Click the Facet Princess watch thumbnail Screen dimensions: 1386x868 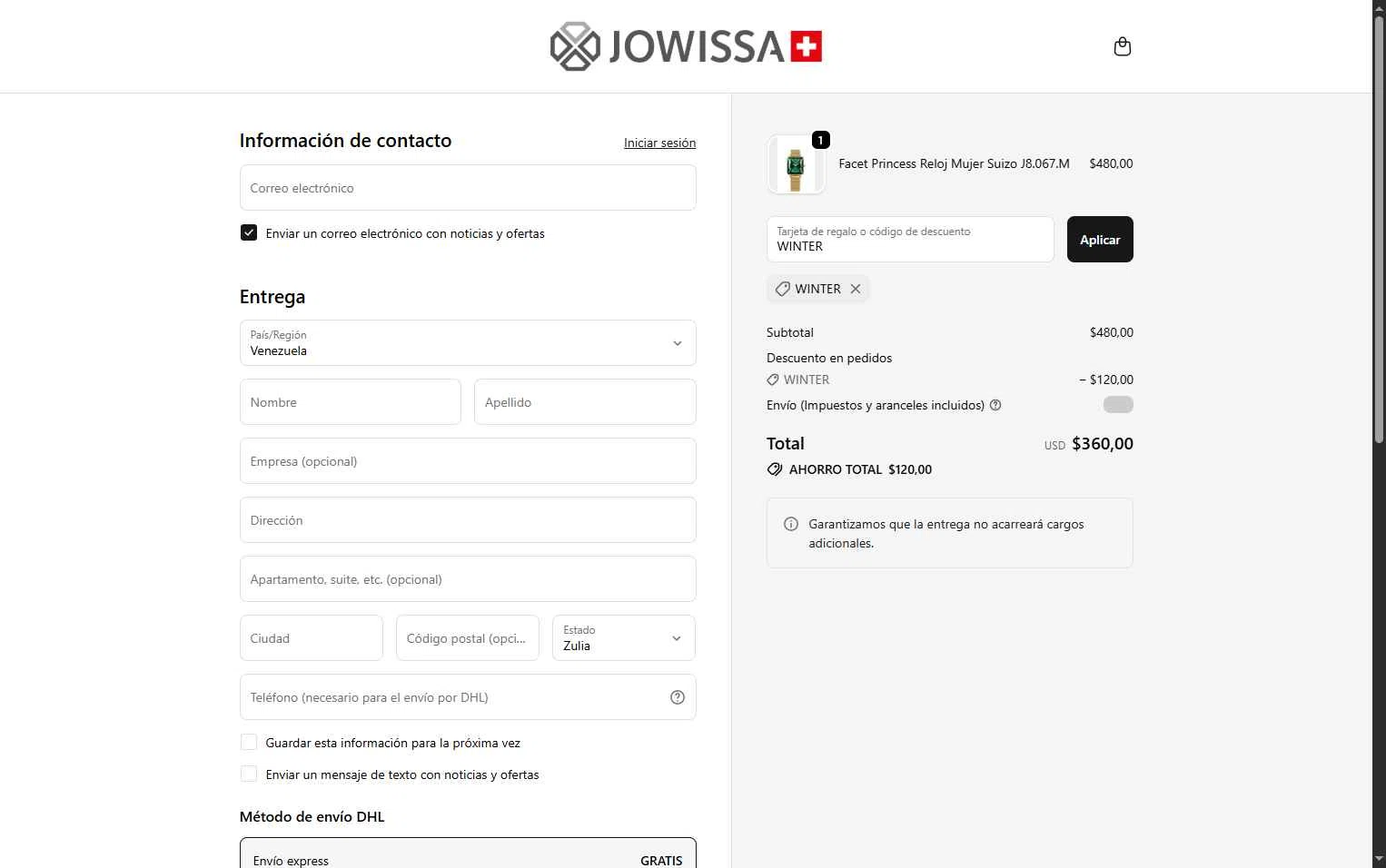(796, 165)
